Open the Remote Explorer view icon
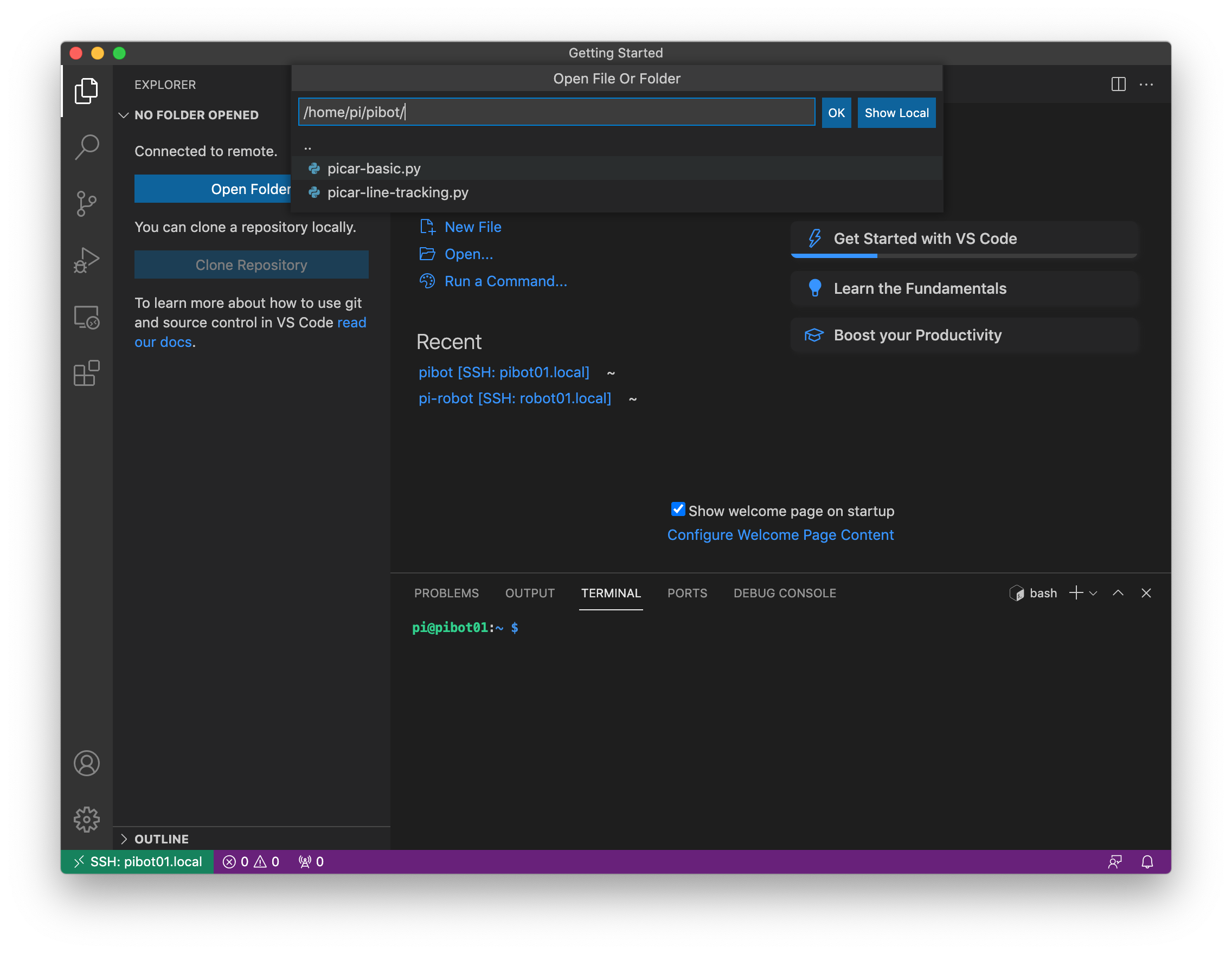 [x=86, y=317]
